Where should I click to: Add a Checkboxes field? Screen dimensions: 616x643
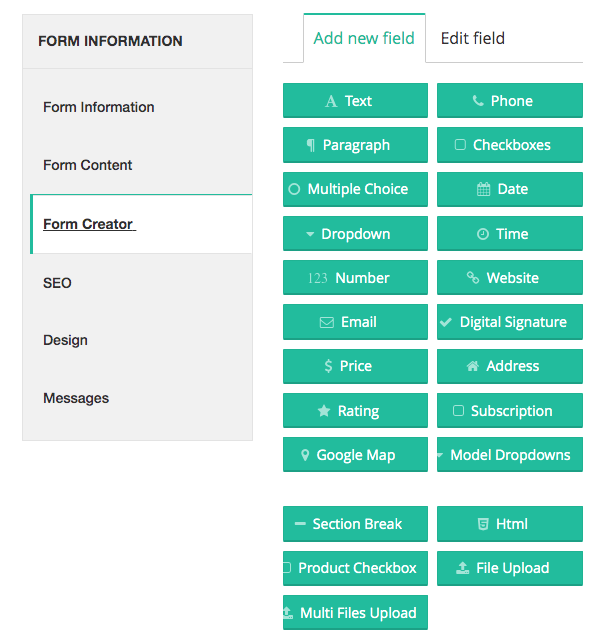click(510, 145)
